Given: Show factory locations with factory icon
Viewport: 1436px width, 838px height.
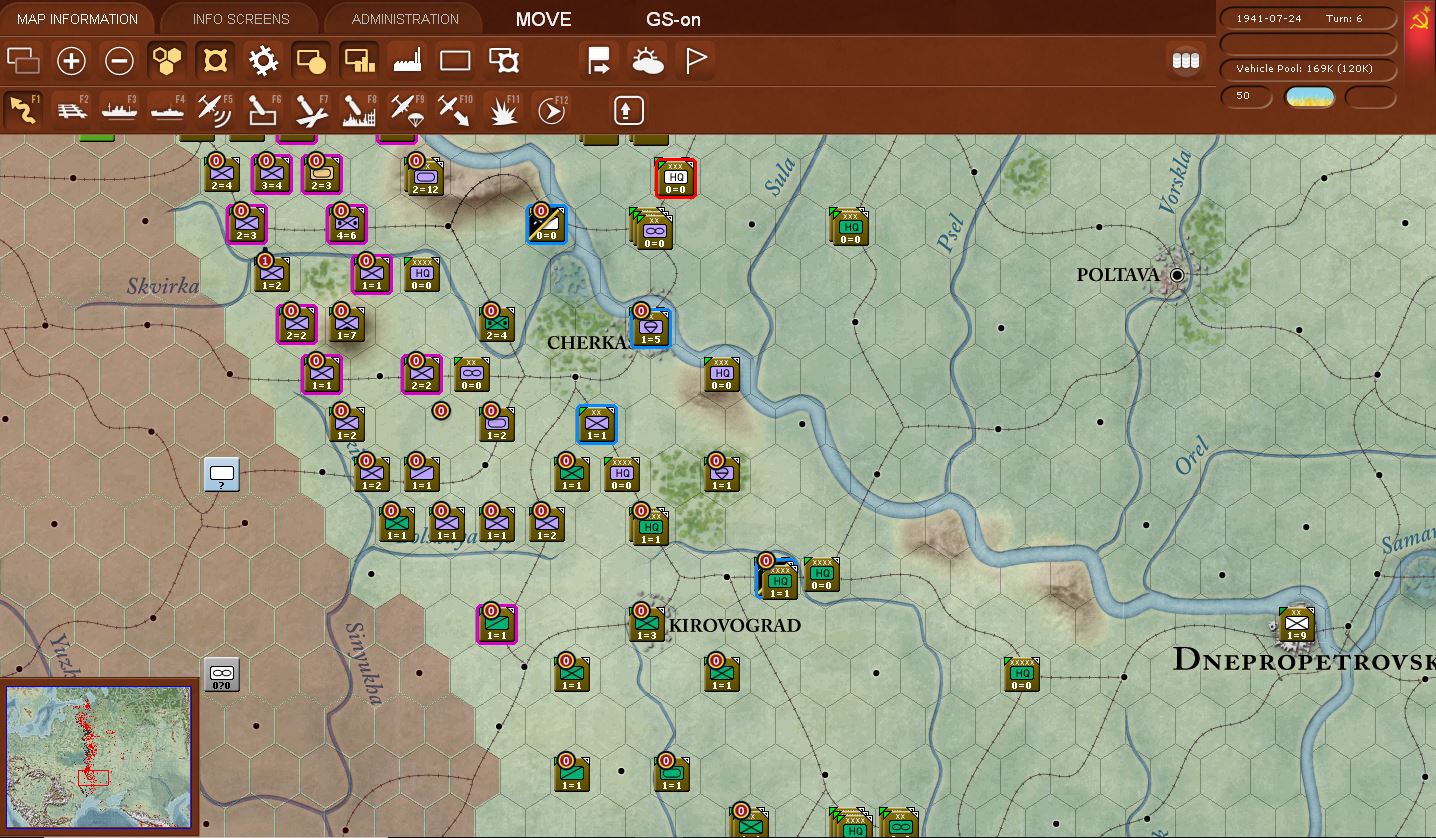Looking at the screenshot, I should (x=407, y=61).
